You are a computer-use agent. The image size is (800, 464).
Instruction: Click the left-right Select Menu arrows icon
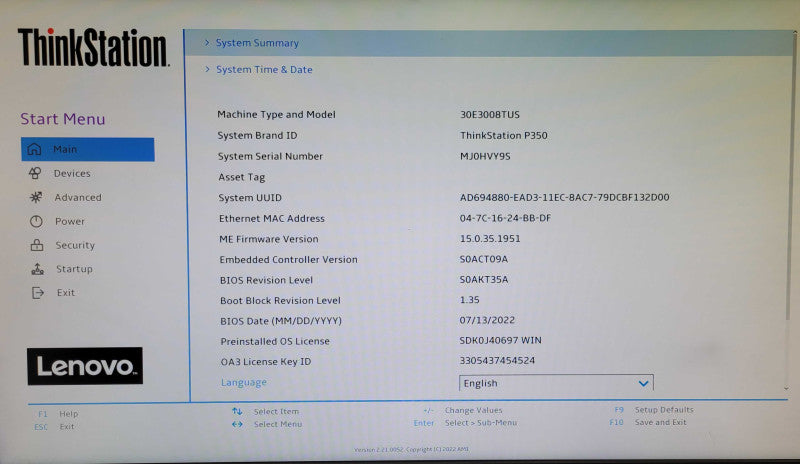coord(237,424)
